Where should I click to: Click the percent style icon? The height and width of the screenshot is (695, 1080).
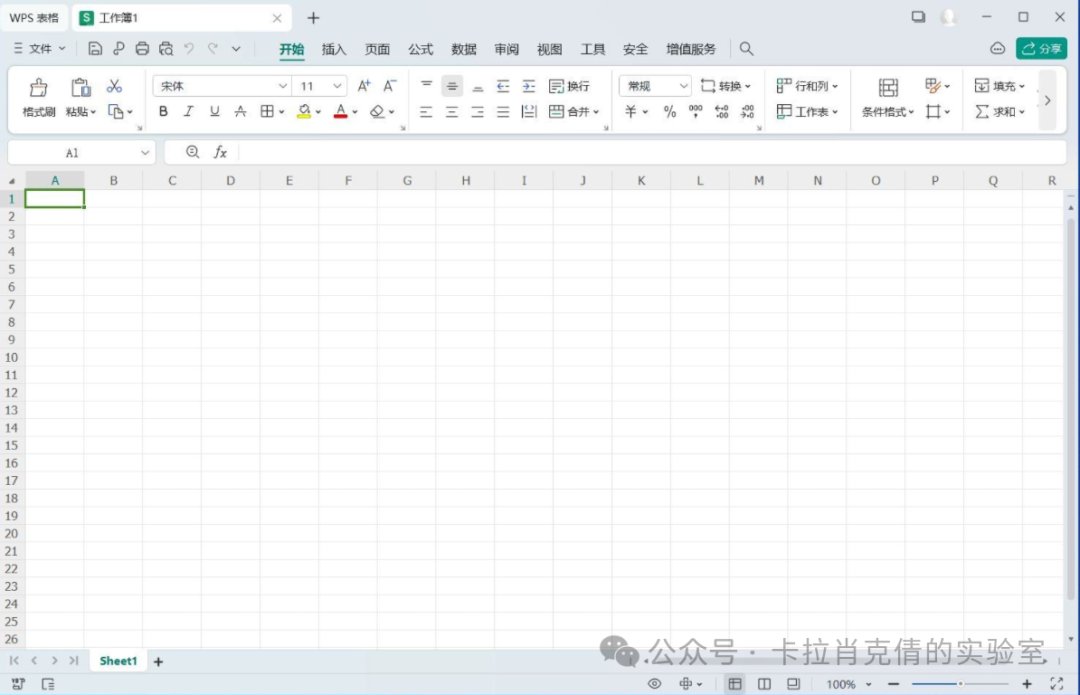669,112
